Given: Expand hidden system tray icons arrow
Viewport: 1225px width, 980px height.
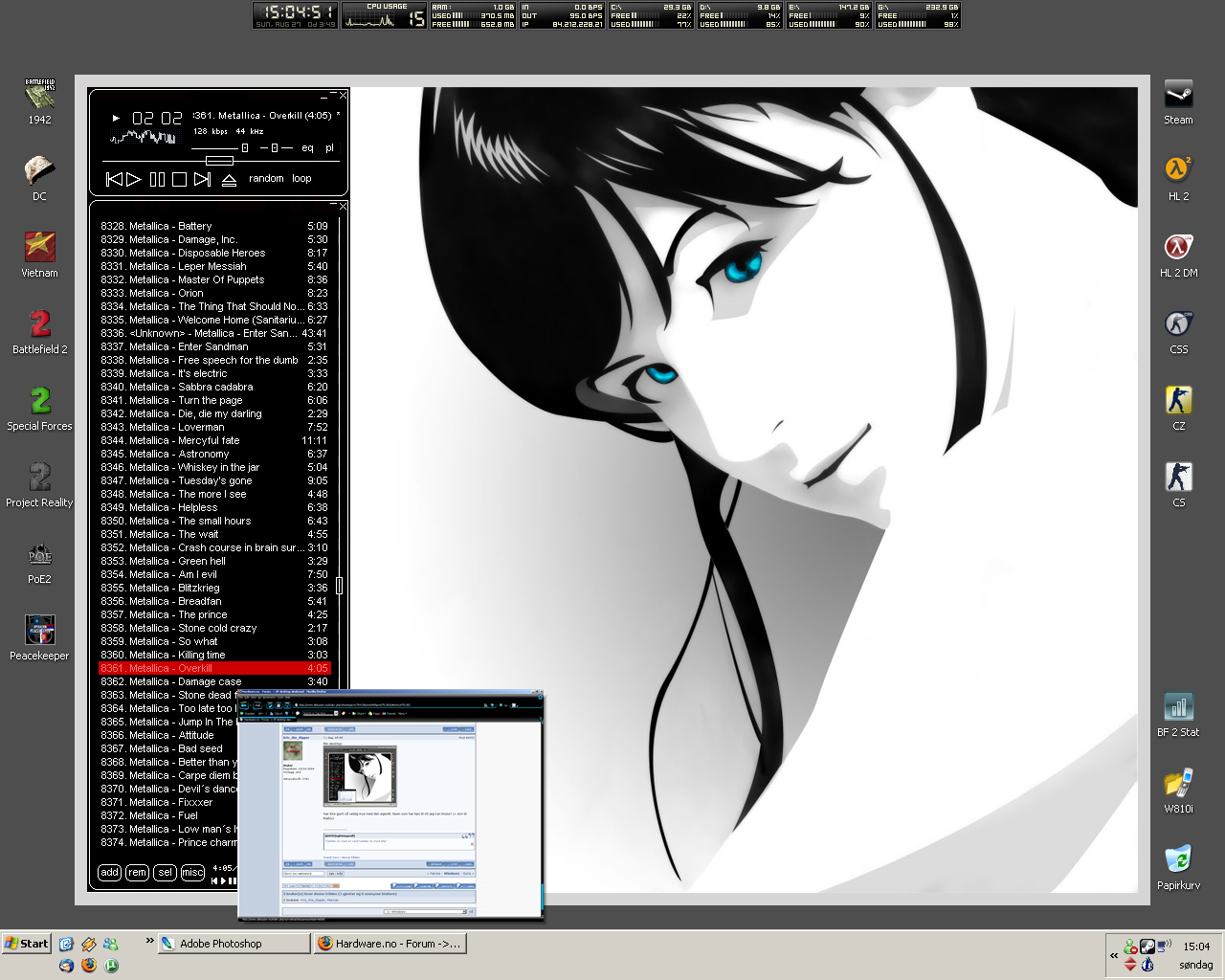Looking at the screenshot, I should (x=1114, y=955).
